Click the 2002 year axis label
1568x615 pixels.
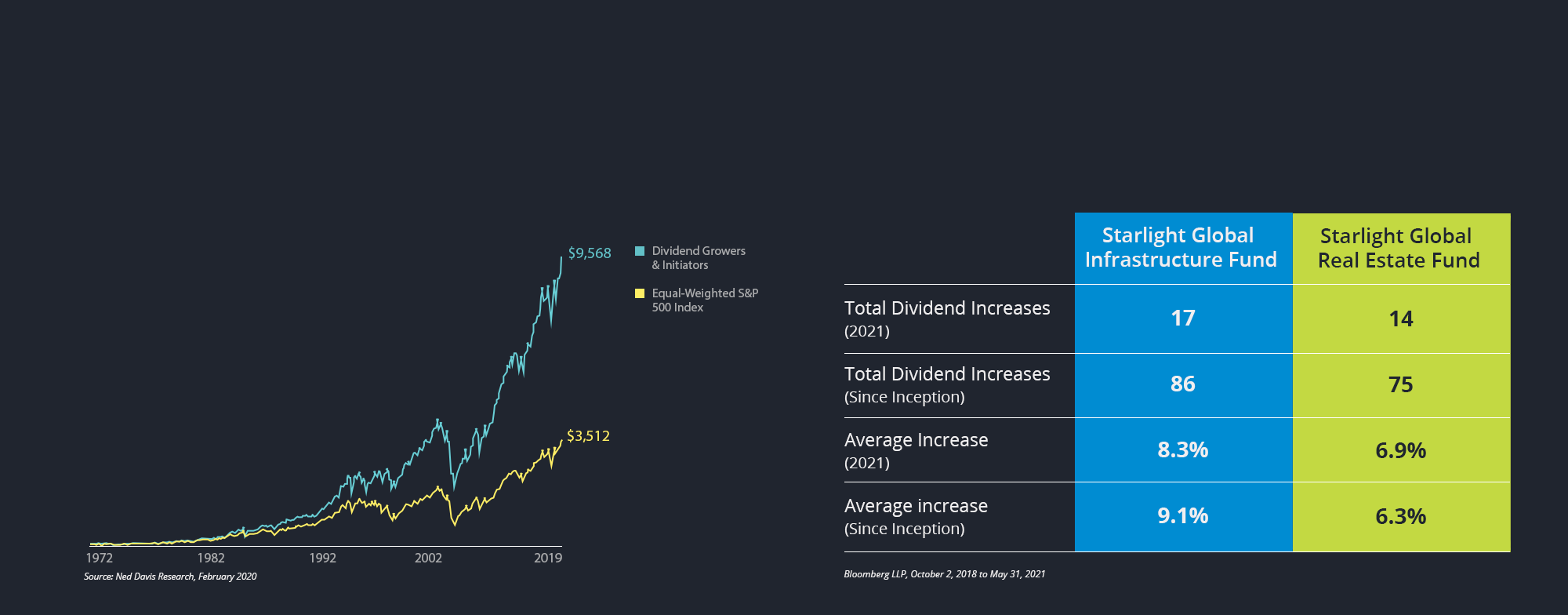click(x=428, y=558)
